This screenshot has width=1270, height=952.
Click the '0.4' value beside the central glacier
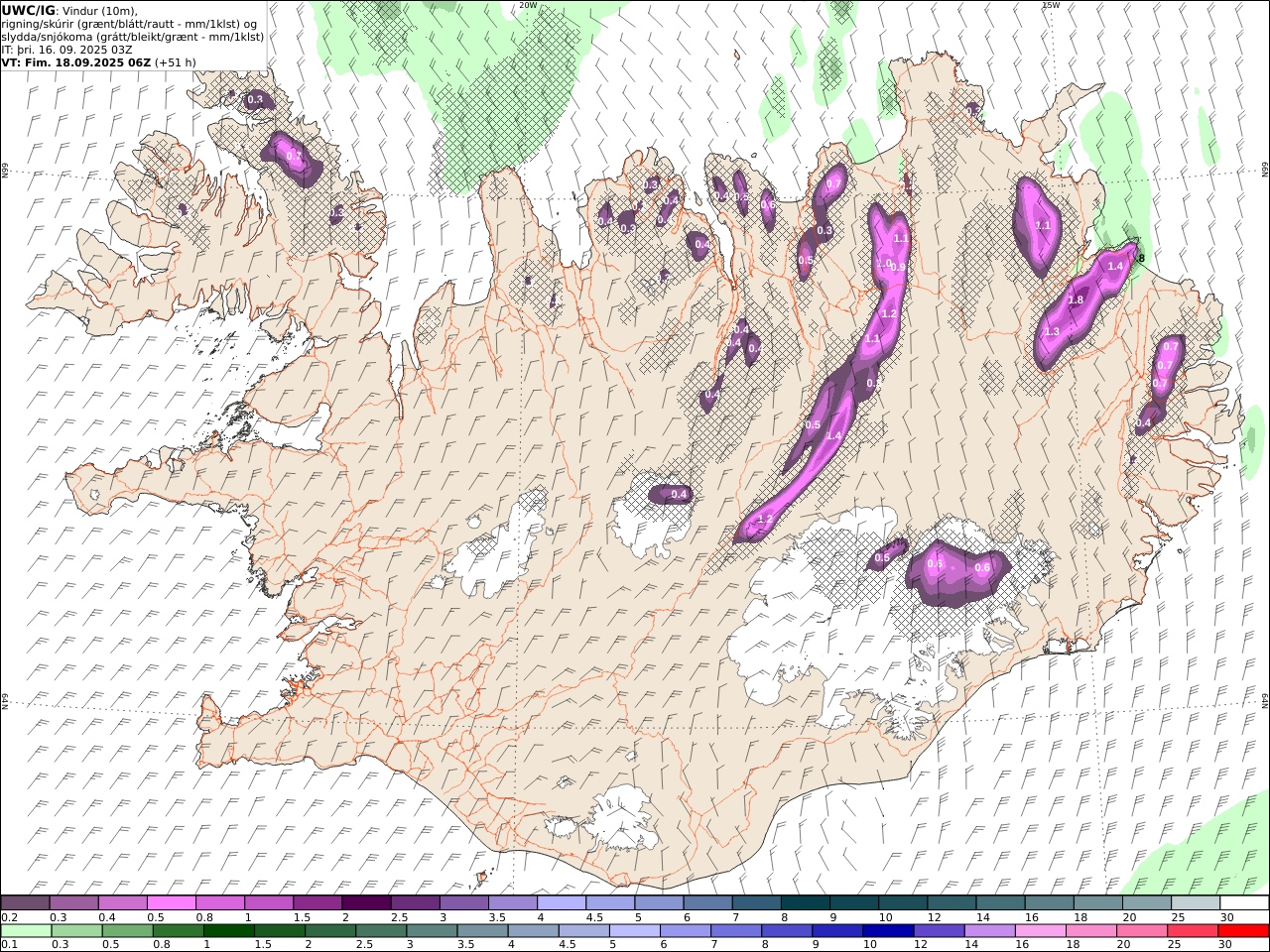point(680,494)
